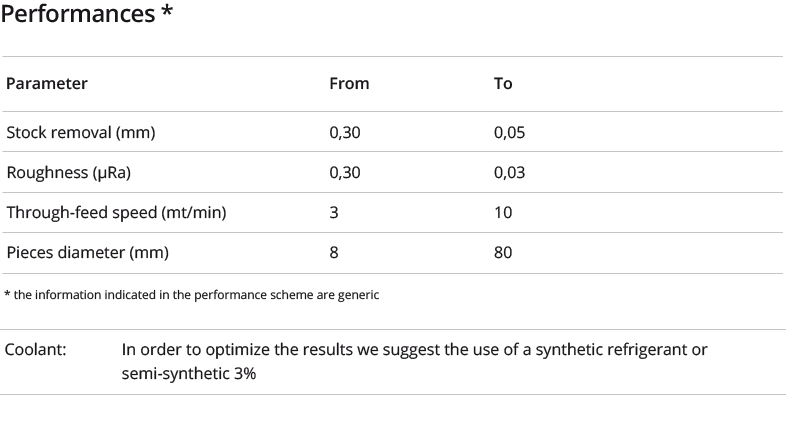Select the Roughness (µRa) row label

click(x=69, y=172)
